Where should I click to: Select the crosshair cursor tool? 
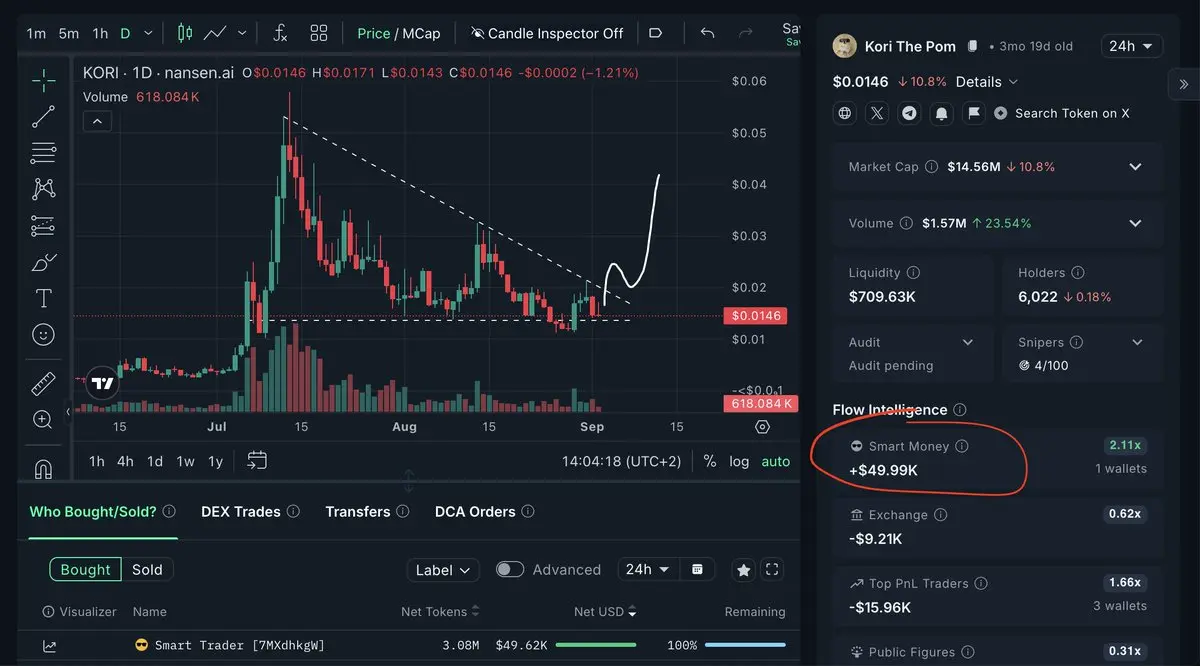[x=43, y=80]
